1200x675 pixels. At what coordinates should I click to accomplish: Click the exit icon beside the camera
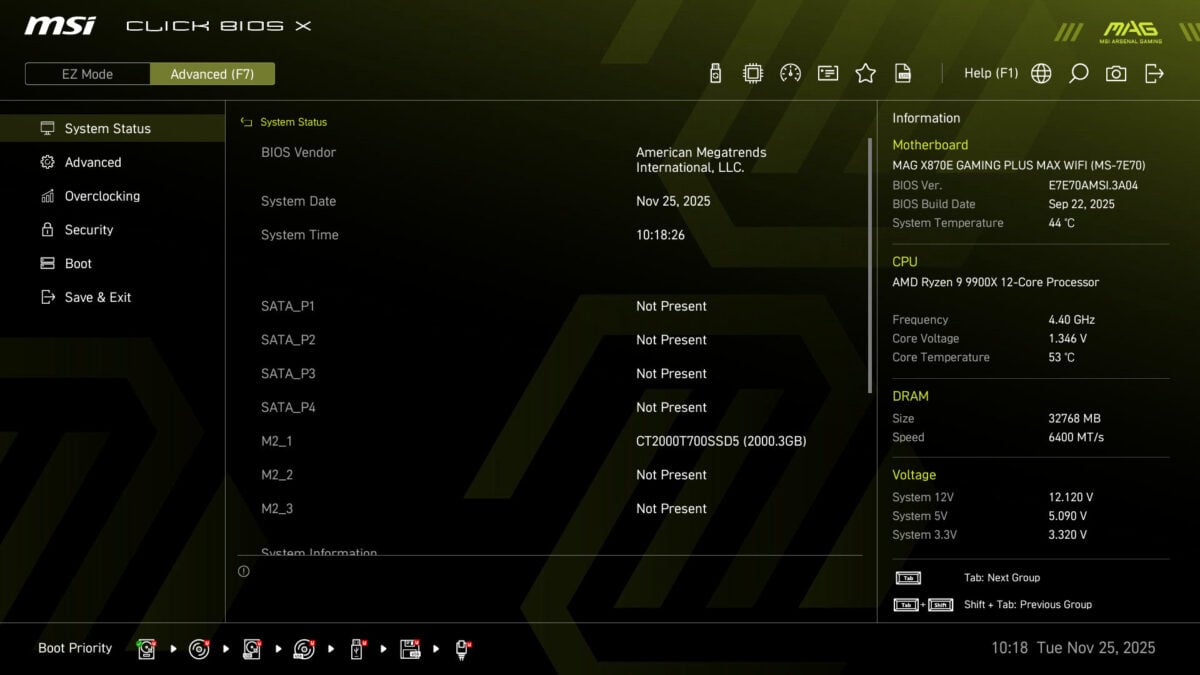tap(1154, 73)
